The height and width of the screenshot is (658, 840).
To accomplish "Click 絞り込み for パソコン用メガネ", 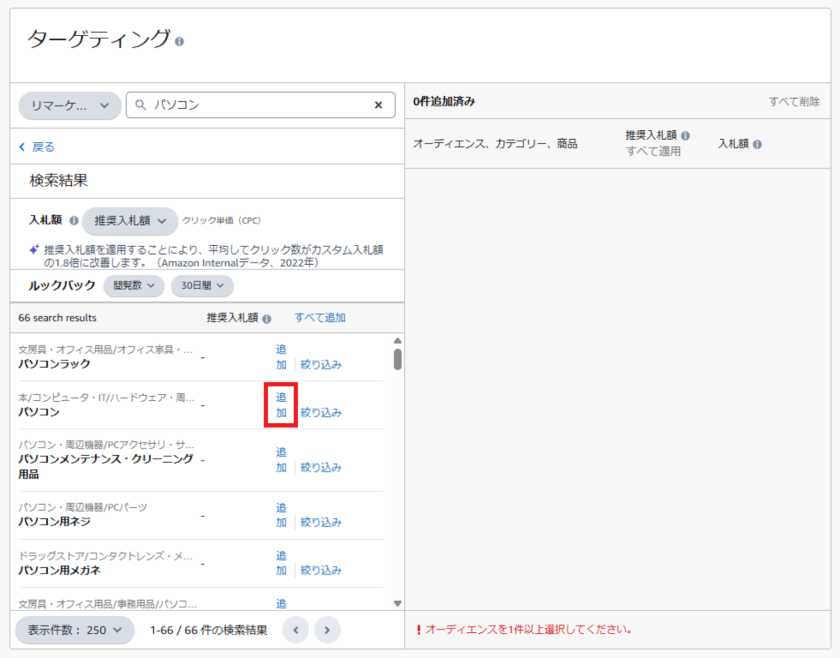I will [321, 570].
